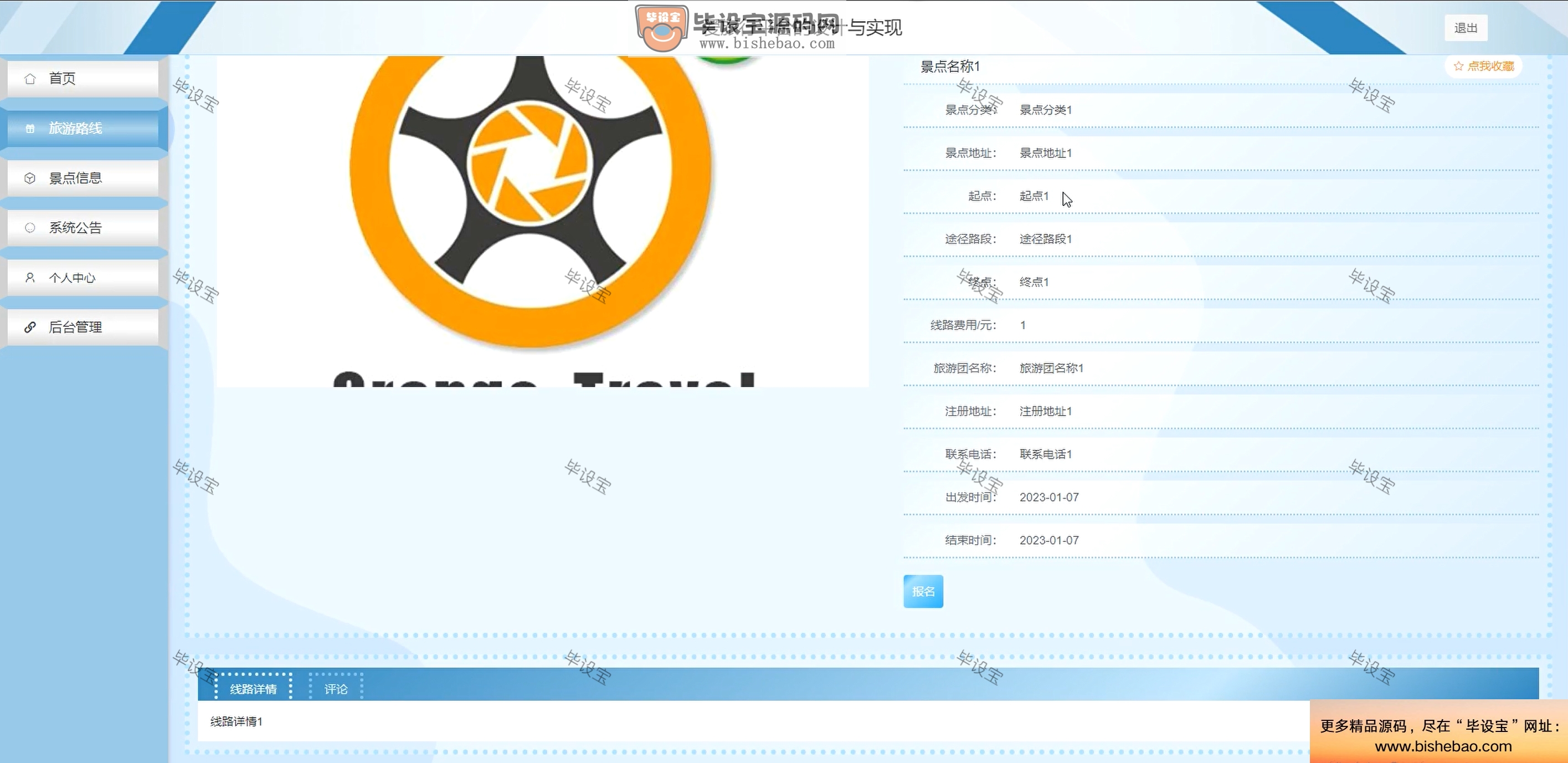This screenshot has height=763, width=1568.
Task: Click the 联系电话: label
Action: point(970,454)
